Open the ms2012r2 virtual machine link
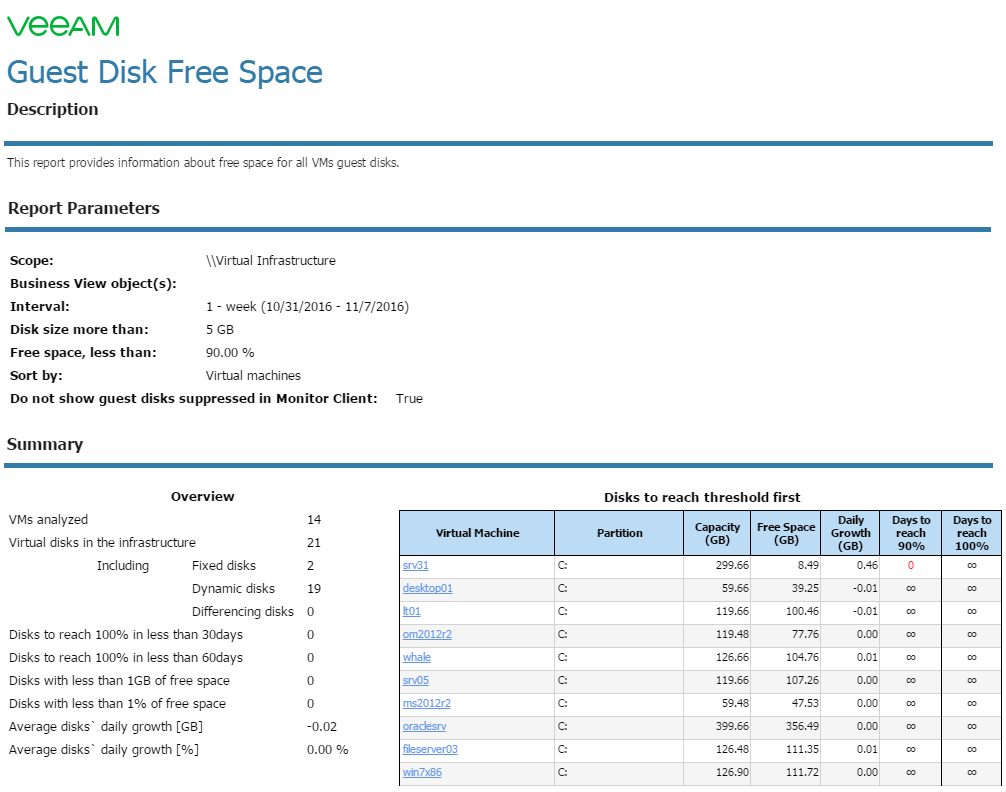This screenshot has width=1006, height=792. (x=426, y=703)
